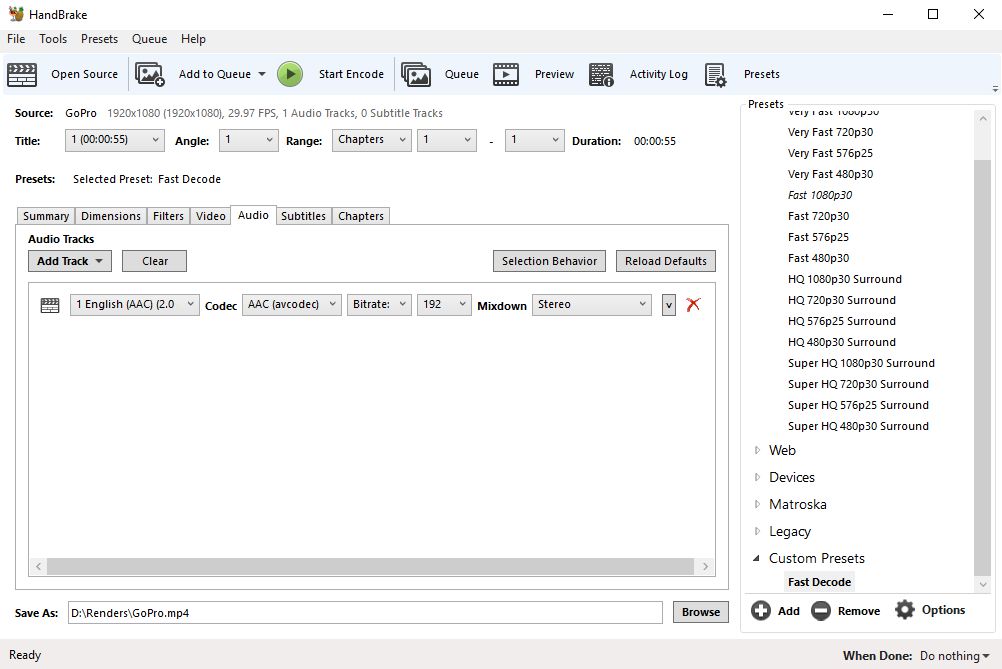
Task: Open the Range Chapters dropdown
Action: (371, 140)
